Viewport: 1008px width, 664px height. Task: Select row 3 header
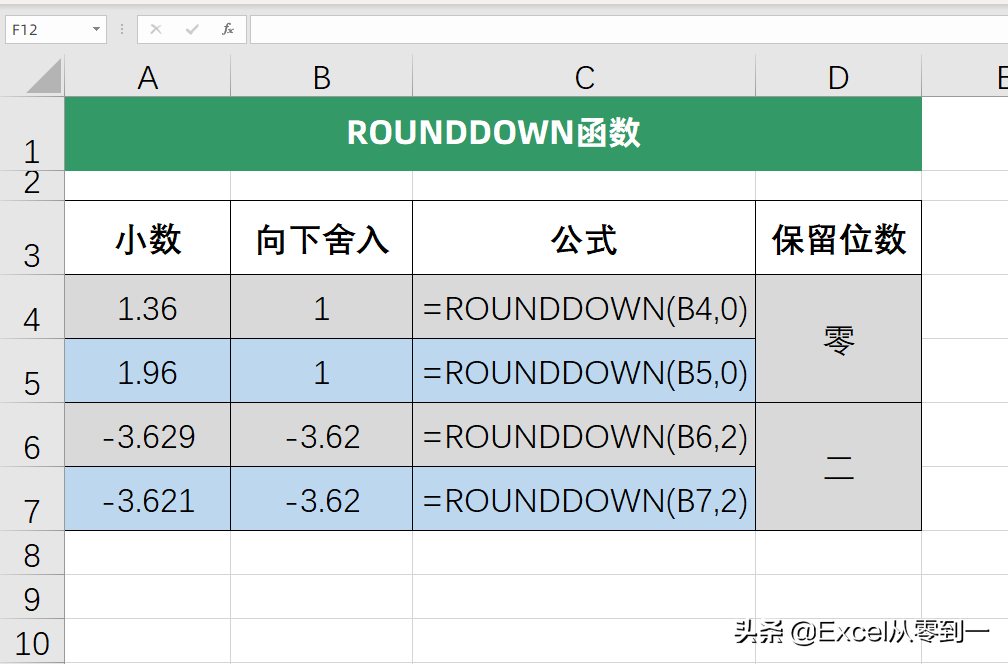coord(32,238)
